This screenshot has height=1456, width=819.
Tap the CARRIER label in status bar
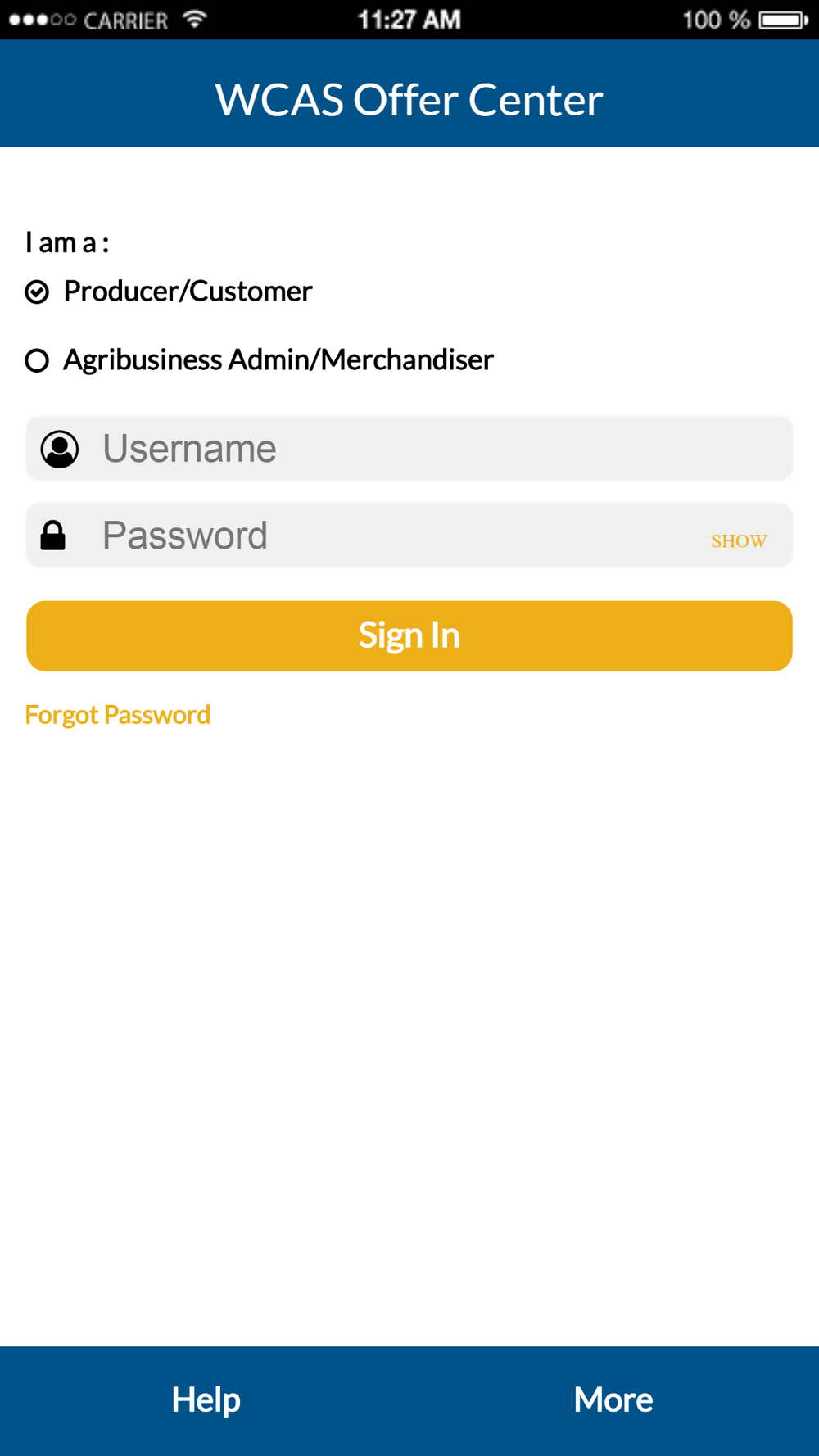tap(126, 20)
